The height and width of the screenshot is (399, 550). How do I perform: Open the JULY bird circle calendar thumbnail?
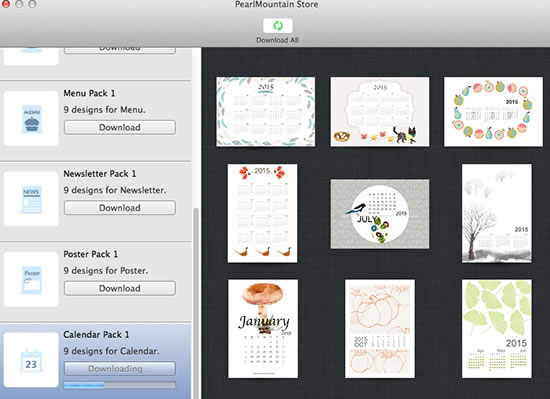click(x=380, y=214)
